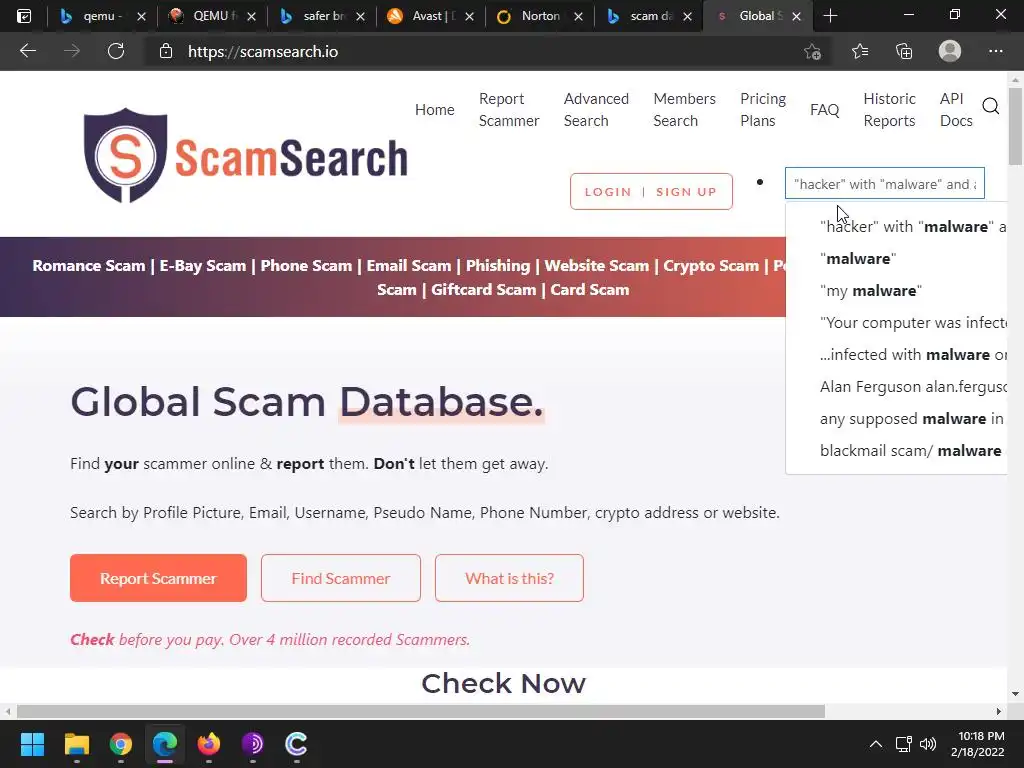Open the Advanced Search nav link
The width and height of the screenshot is (1024, 768).
(596, 110)
